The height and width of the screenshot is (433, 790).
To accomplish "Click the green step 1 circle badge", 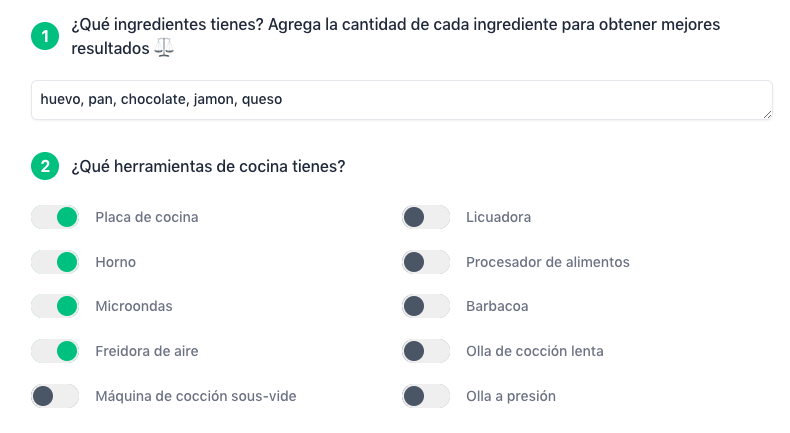I will click(x=45, y=36).
